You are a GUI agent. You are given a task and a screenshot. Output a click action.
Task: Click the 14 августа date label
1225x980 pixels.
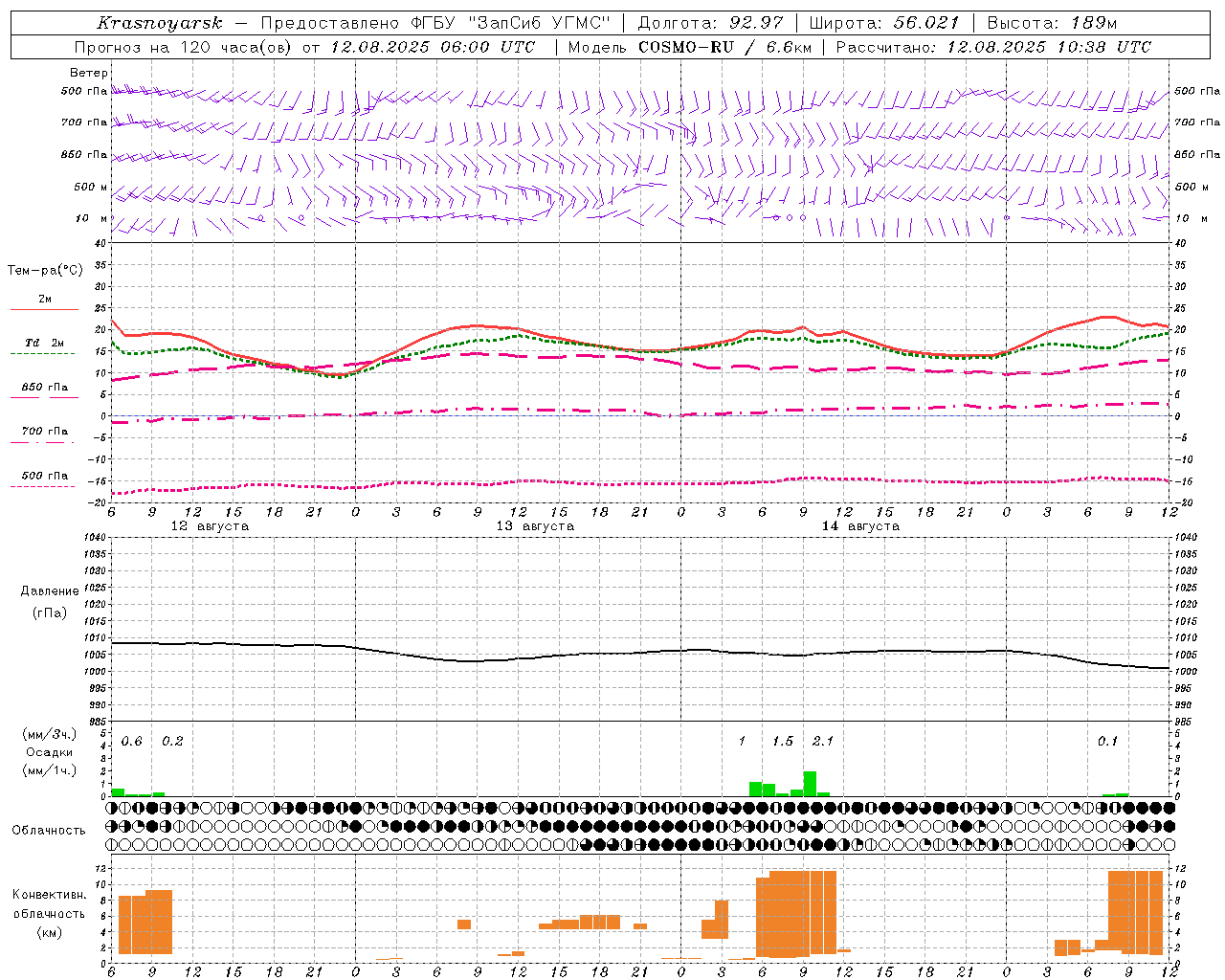860,526
